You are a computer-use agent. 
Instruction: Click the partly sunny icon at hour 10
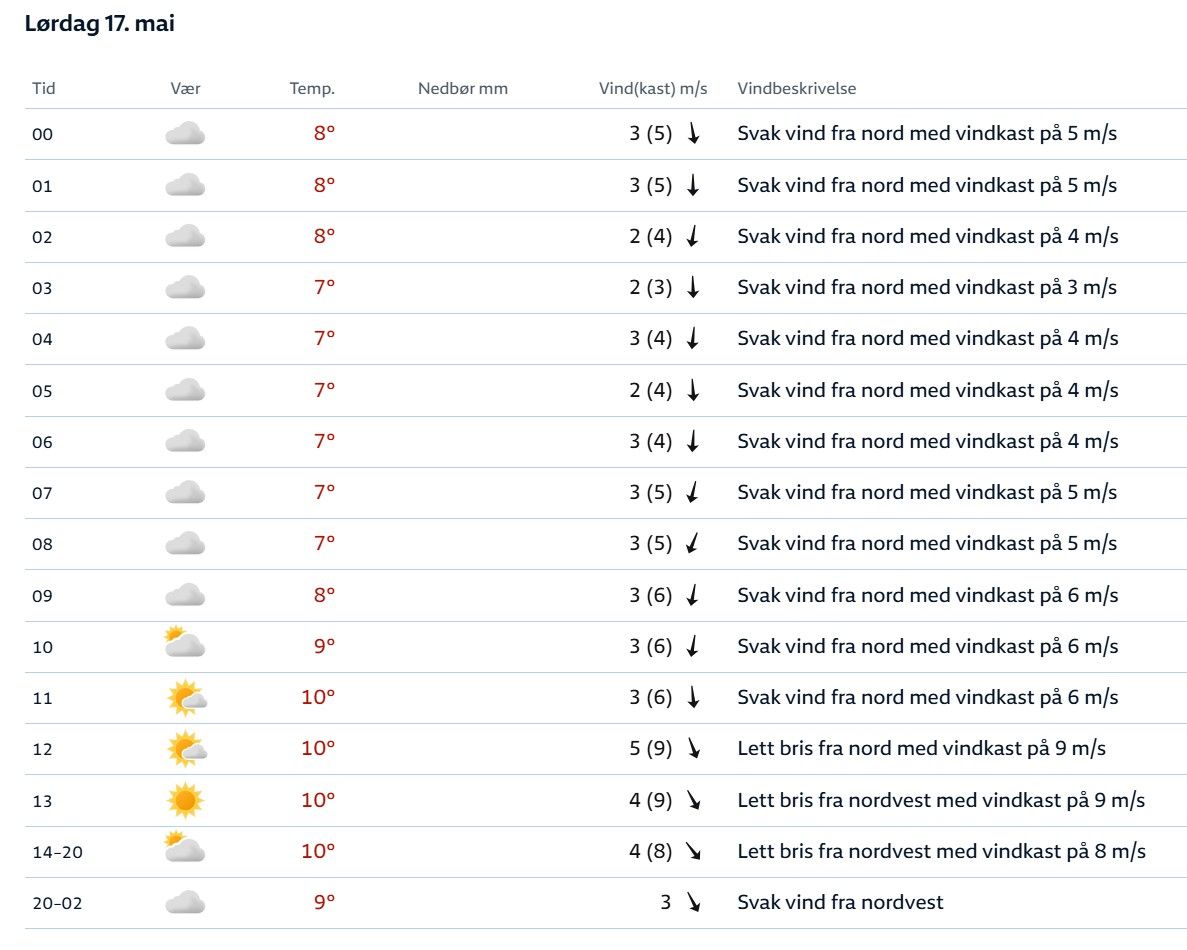[185, 646]
